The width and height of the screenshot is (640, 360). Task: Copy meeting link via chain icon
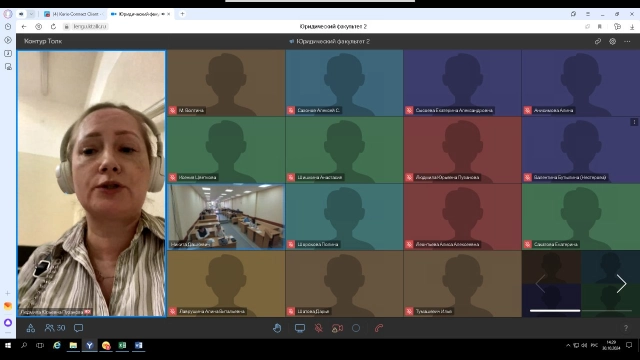[598, 41]
